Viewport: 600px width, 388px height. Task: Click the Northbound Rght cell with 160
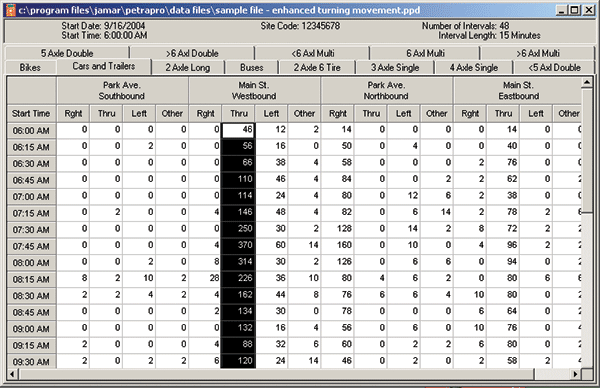click(338, 245)
